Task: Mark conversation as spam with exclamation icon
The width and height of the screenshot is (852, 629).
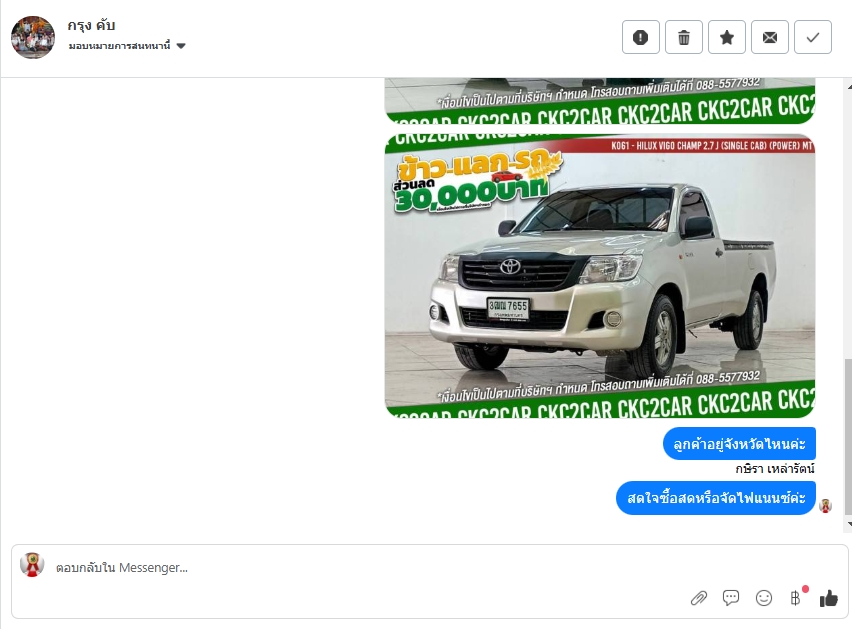Action: coord(641,37)
